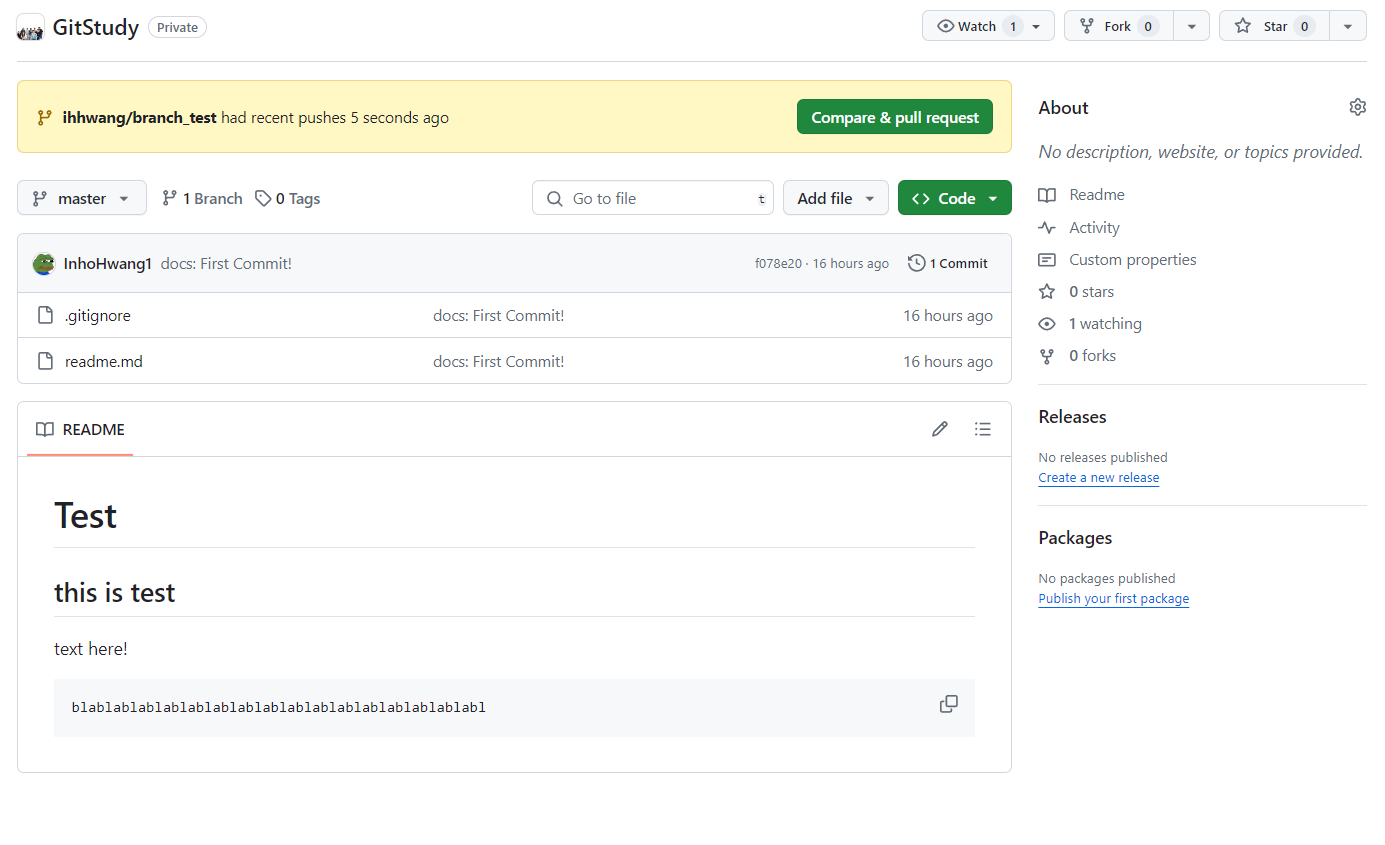
Task: Open the InhoHwang1 author link
Action: [x=108, y=264]
